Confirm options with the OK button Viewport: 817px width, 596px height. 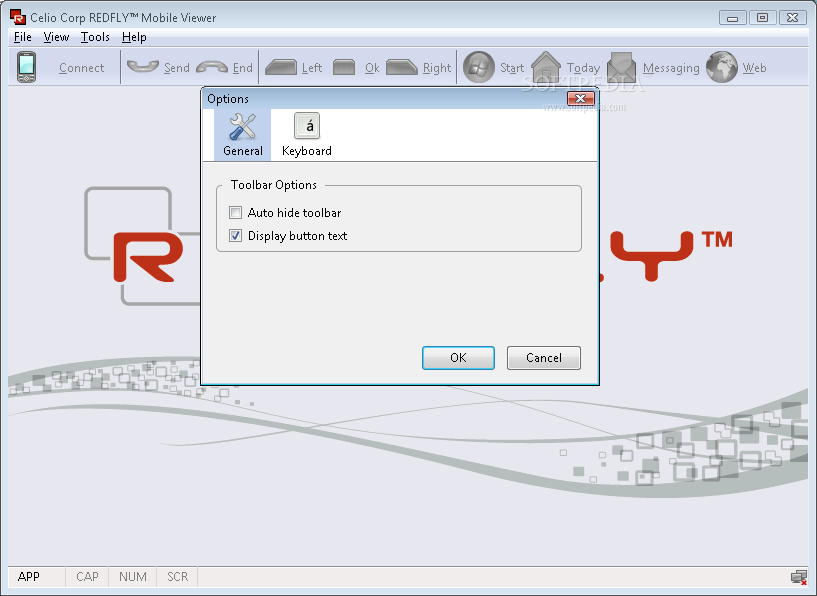(458, 358)
